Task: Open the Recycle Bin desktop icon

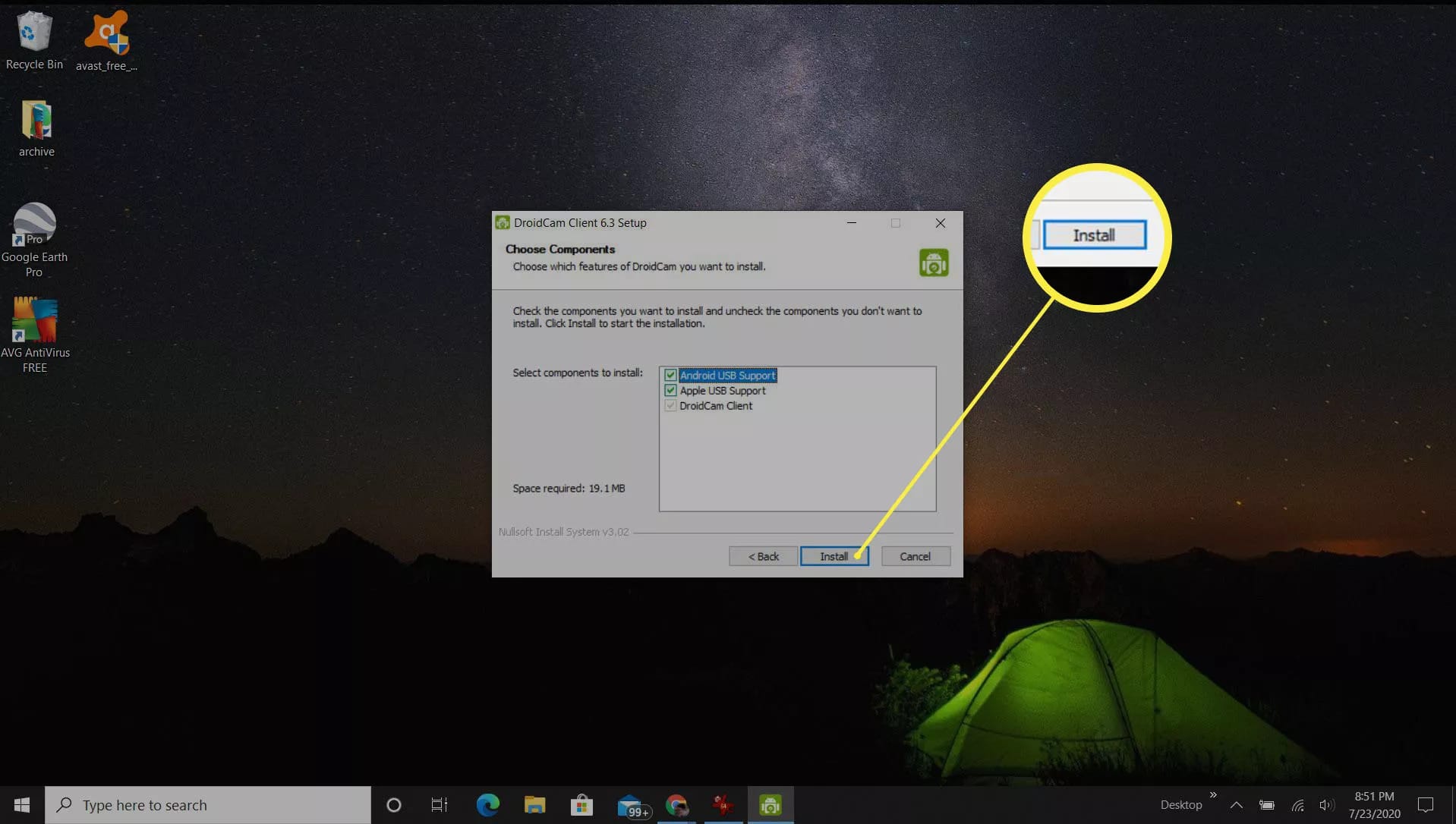Action: click(x=34, y=41)
